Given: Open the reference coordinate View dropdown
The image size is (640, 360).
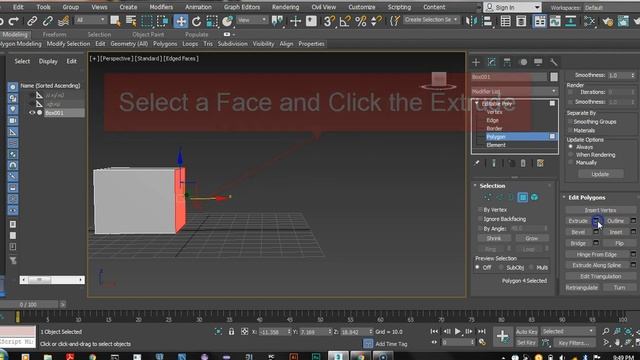Looking at the screenshot, I should click(x=252, y=20).
